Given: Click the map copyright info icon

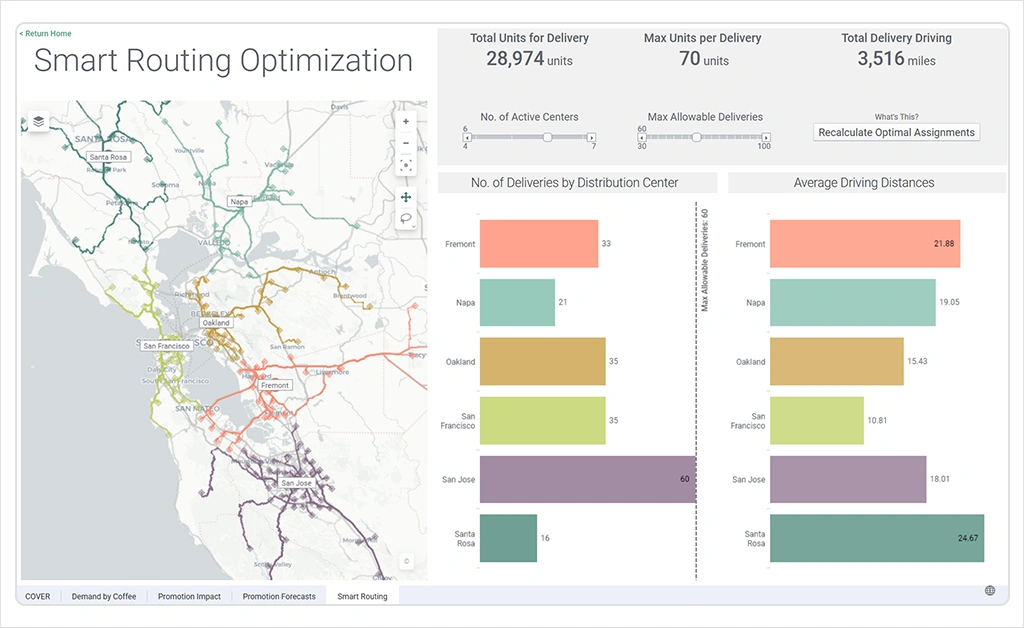Looking at the screenshot, I should pos(406,562).
